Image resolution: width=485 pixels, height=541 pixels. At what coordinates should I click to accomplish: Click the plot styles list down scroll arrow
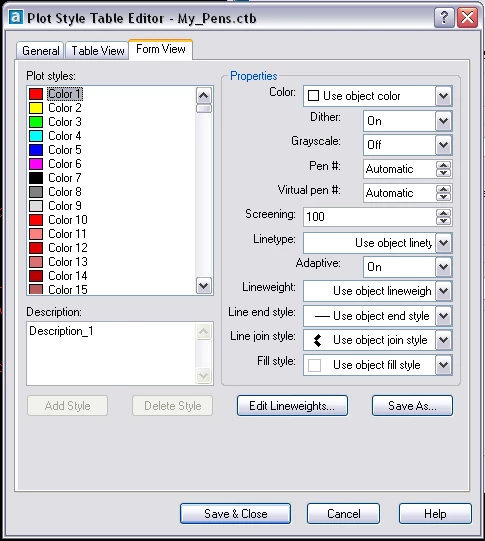click(204, 286)
